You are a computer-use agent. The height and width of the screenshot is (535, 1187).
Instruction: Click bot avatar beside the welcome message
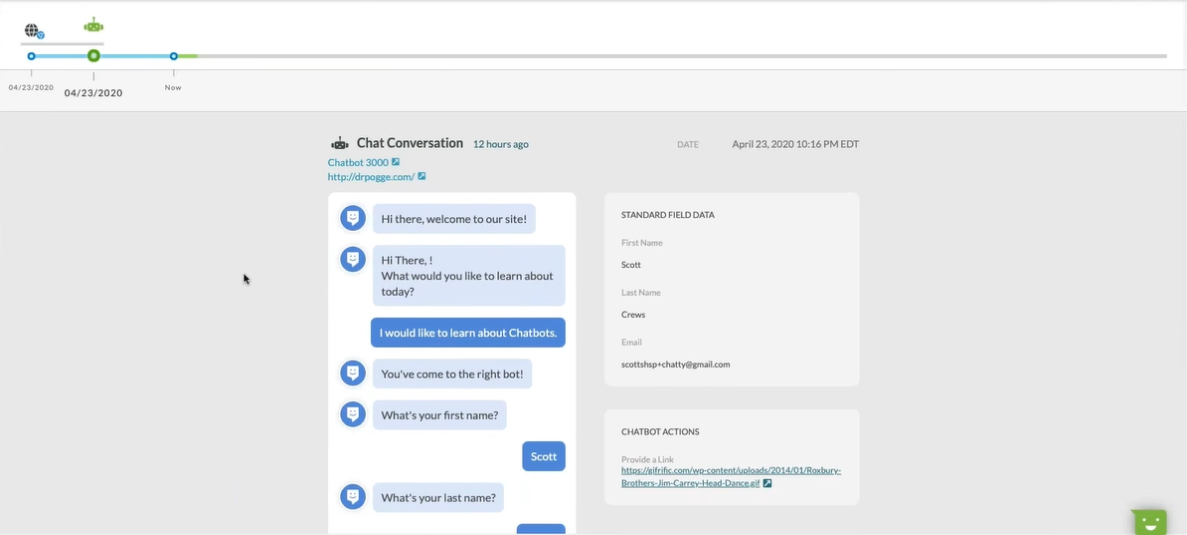(352, 218)
